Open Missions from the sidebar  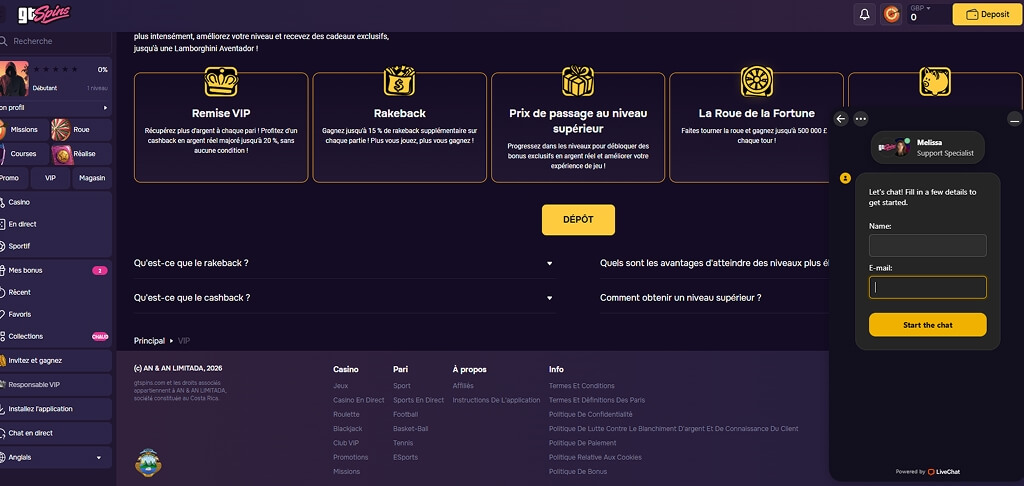coord(24,129)
